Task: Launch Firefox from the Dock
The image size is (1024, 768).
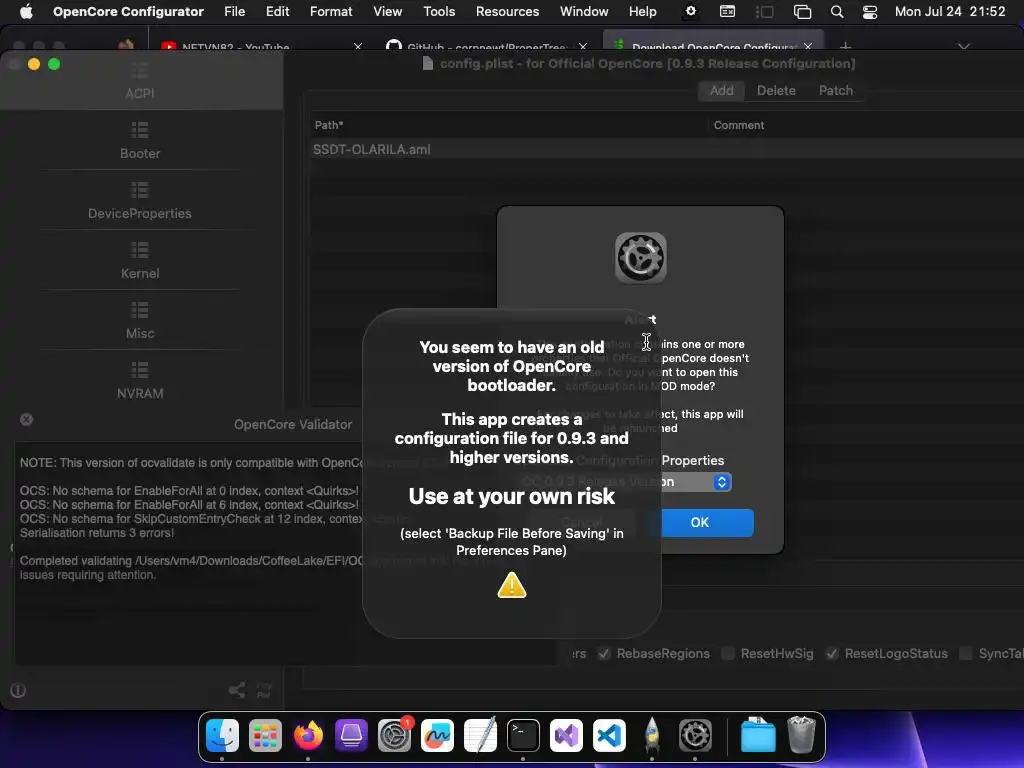Action: click(x=308, y=735)
